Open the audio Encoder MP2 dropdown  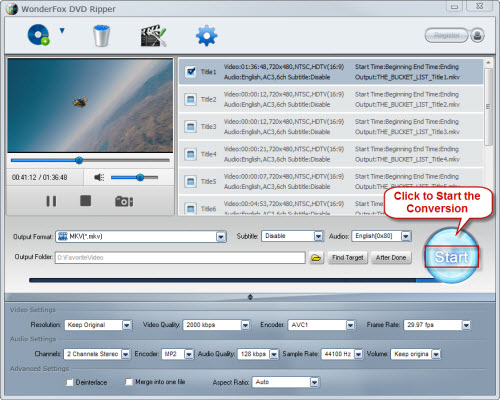click(189, 354)
